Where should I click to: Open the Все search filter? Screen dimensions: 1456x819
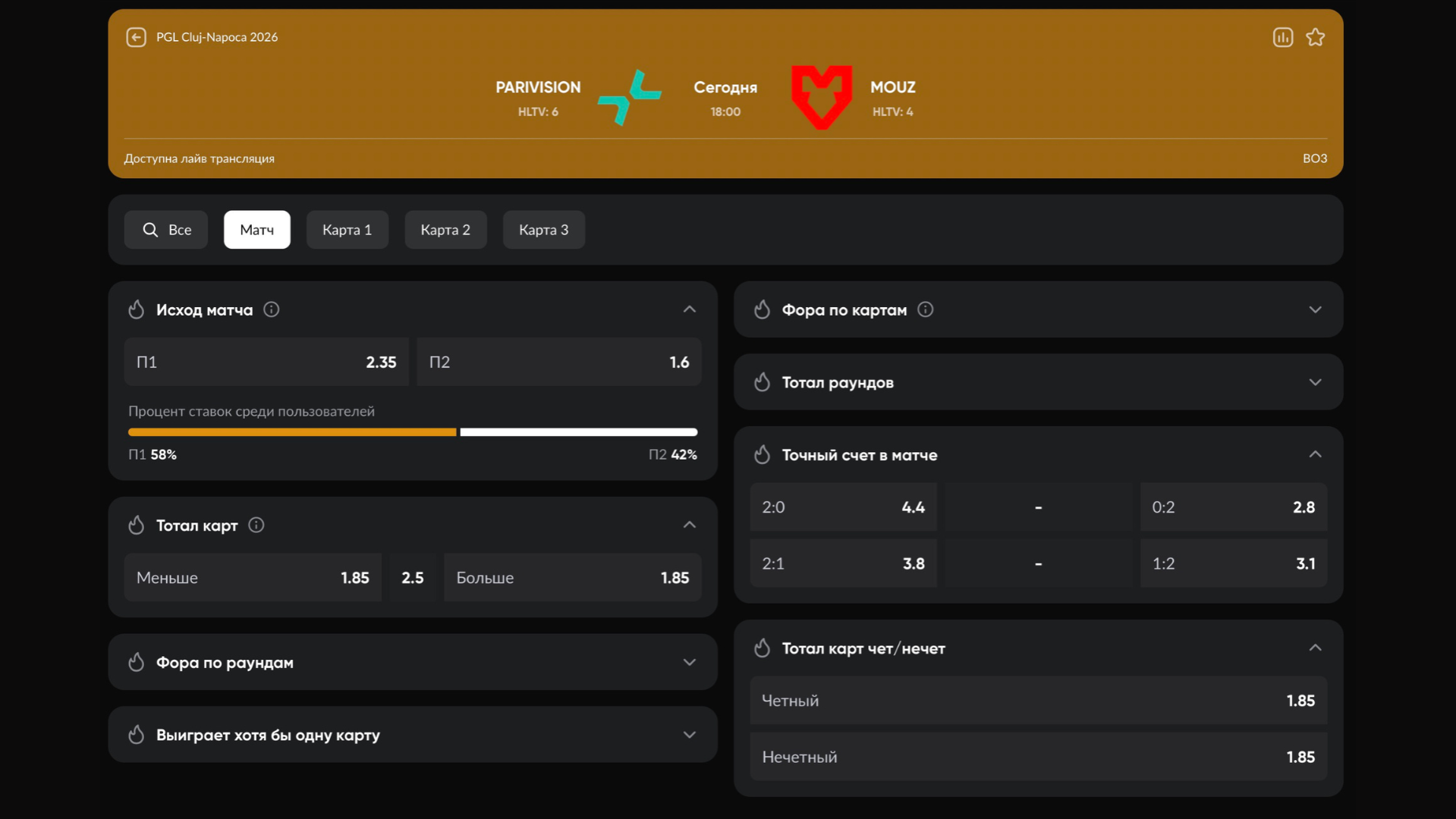pyautogui.click(x=166, y=230)
